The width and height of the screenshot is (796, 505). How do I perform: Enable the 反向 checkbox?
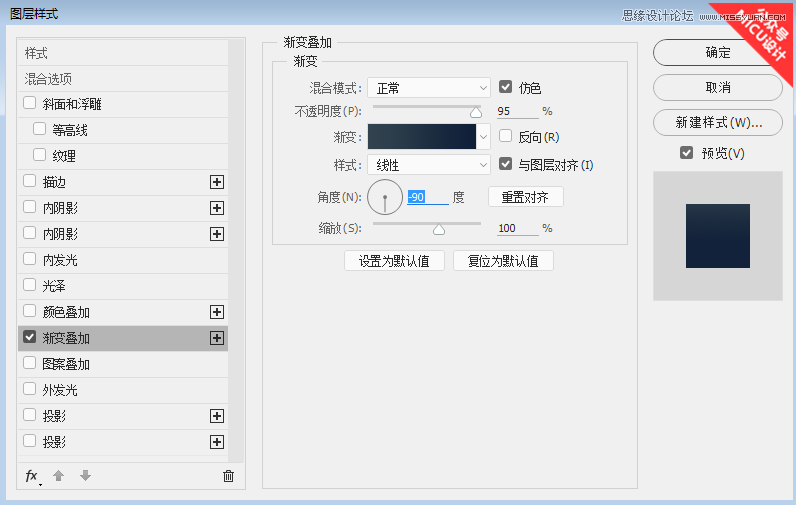tap(506, 136)
